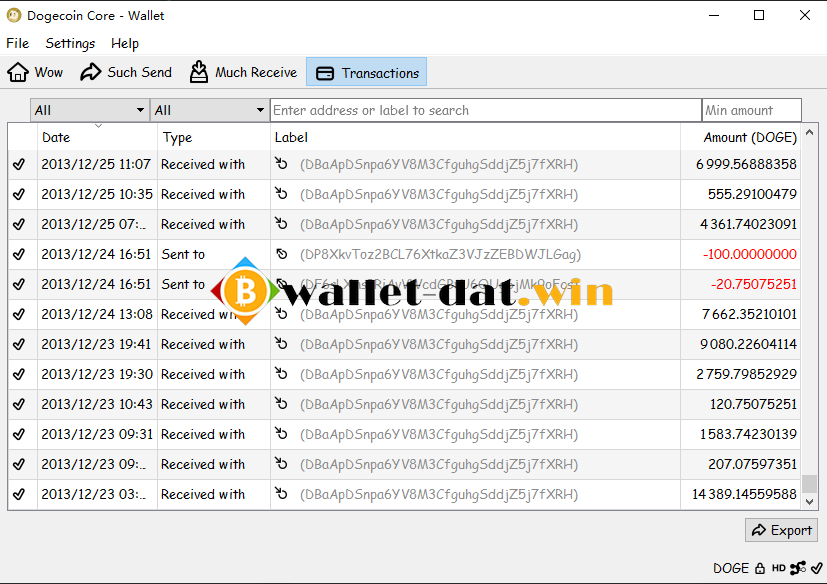Click the scrollbar down arrow

click(810, 502)
